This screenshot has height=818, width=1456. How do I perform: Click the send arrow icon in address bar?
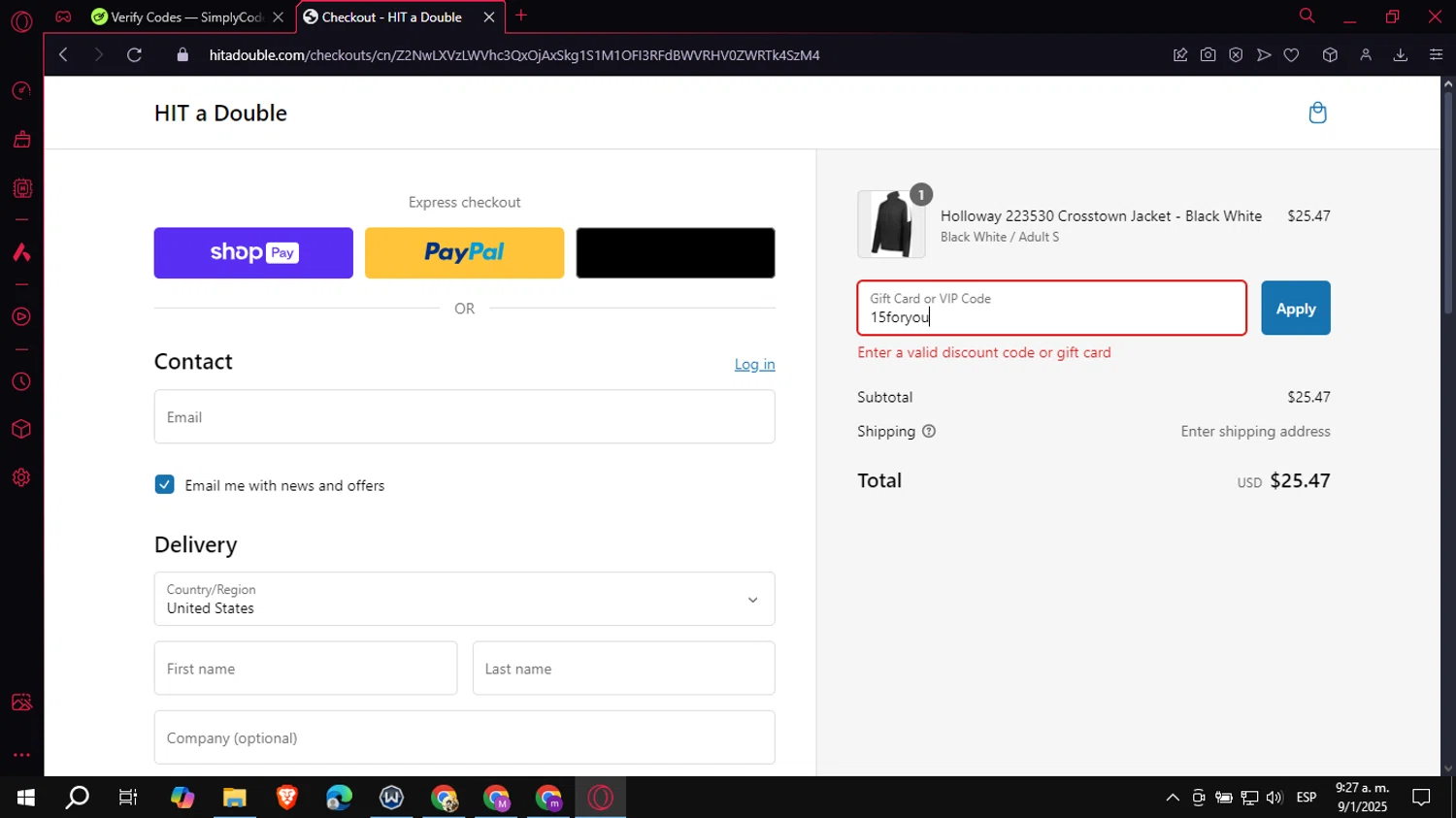click(1264, 55)
